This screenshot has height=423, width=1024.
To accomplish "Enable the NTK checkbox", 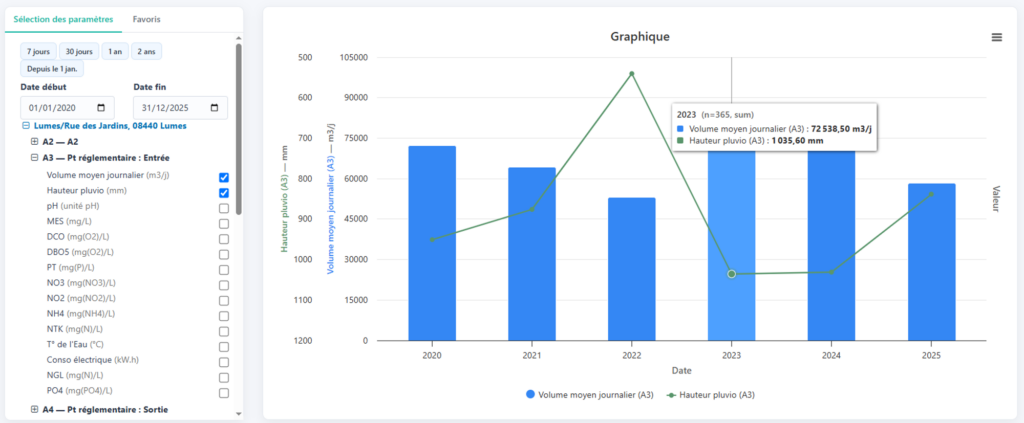I will coord(224,332).
